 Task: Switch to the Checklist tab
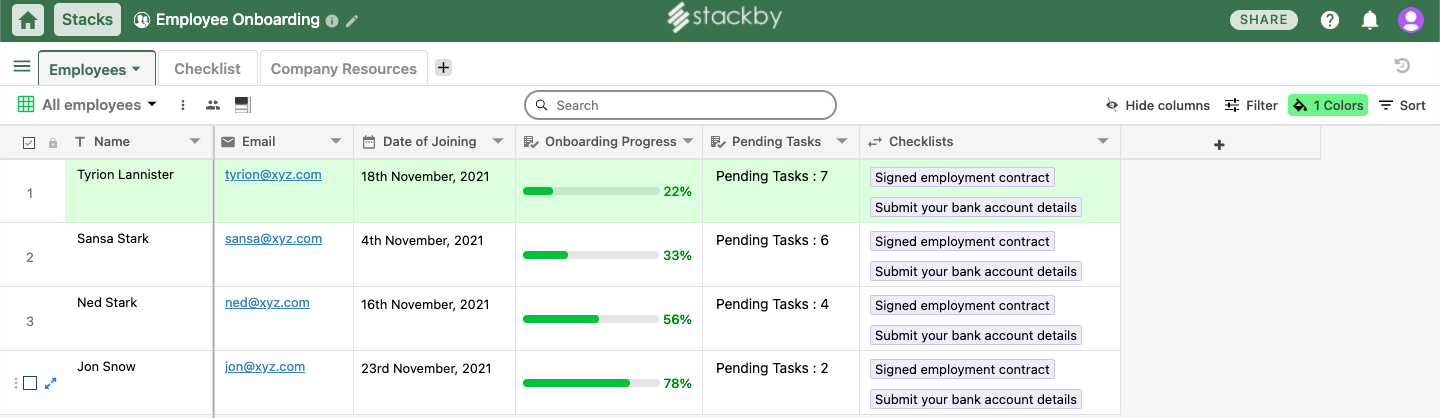click(207, 69)
